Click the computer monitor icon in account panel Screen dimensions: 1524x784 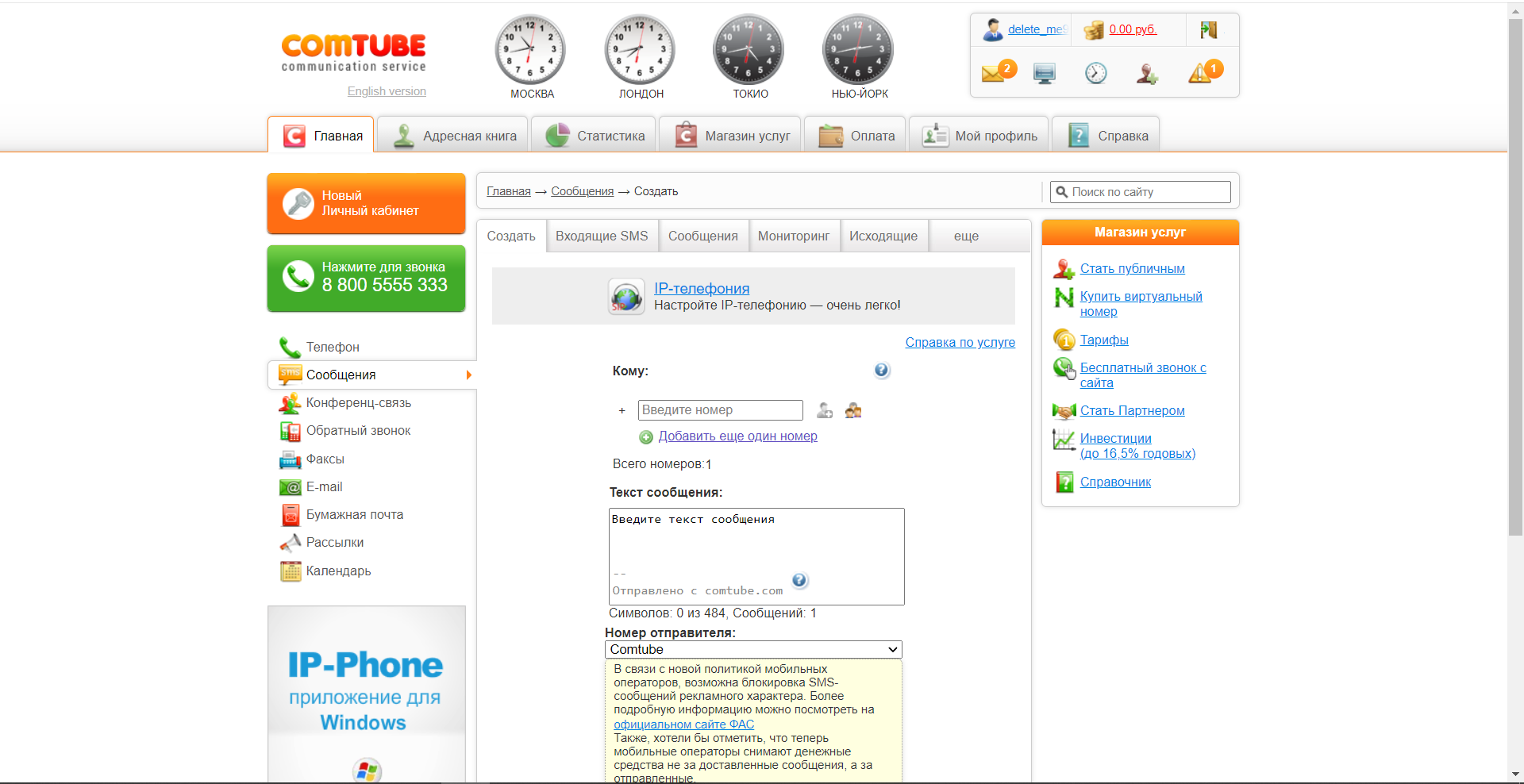point(1045,74)
